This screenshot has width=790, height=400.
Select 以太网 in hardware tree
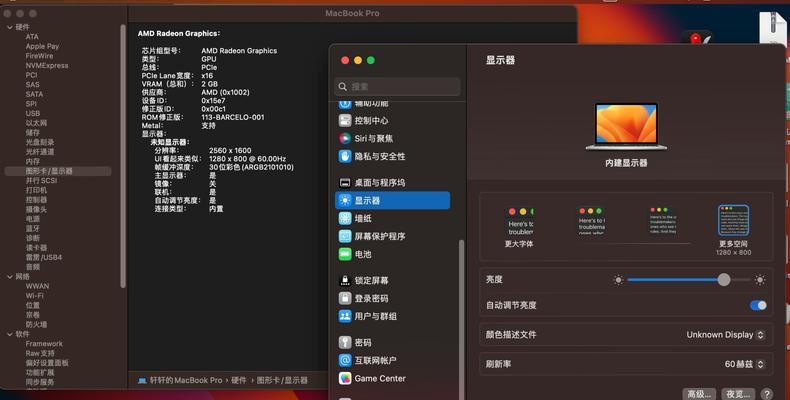[36, 123]
